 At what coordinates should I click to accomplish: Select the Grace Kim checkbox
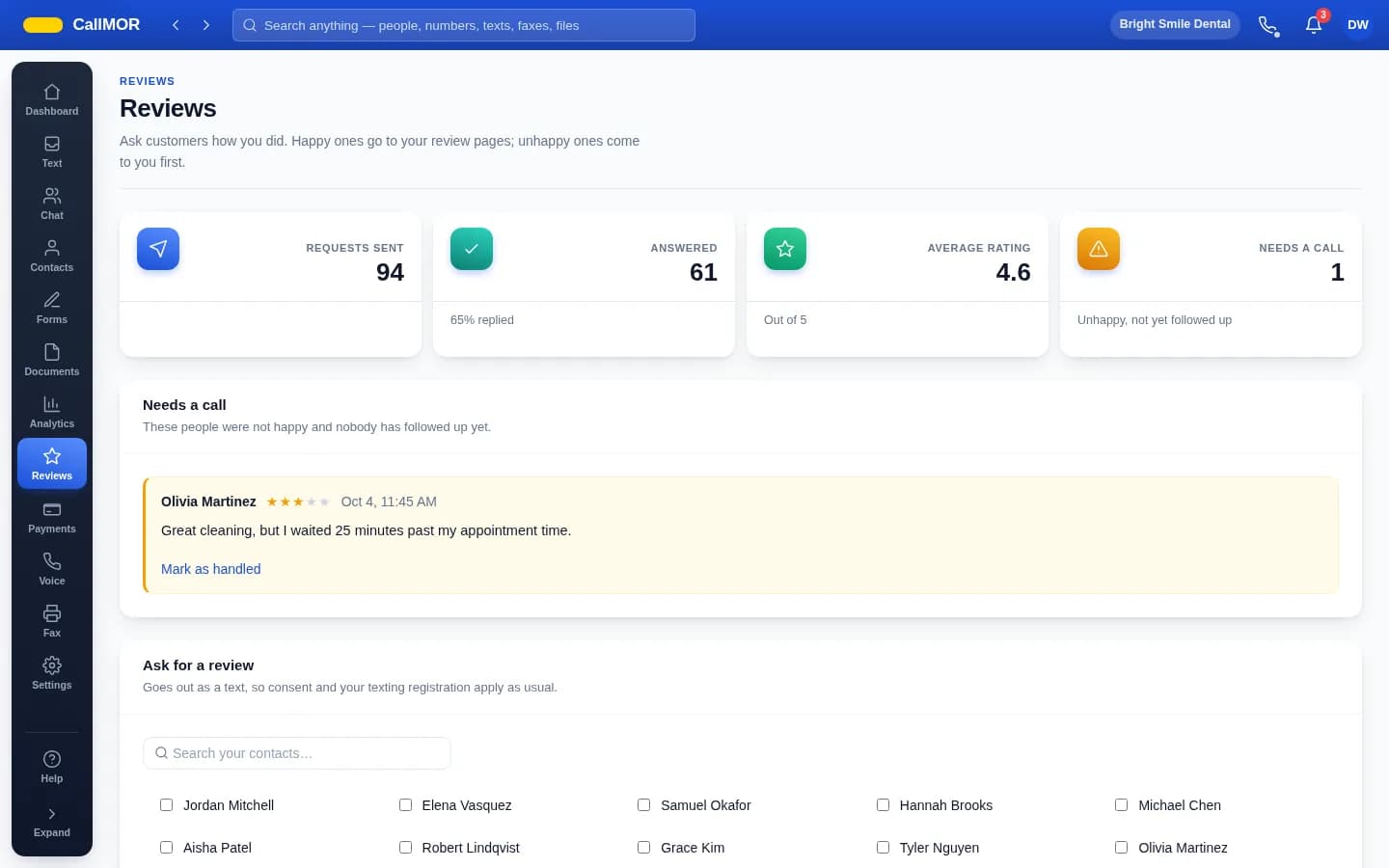click(x=643, y=848)
